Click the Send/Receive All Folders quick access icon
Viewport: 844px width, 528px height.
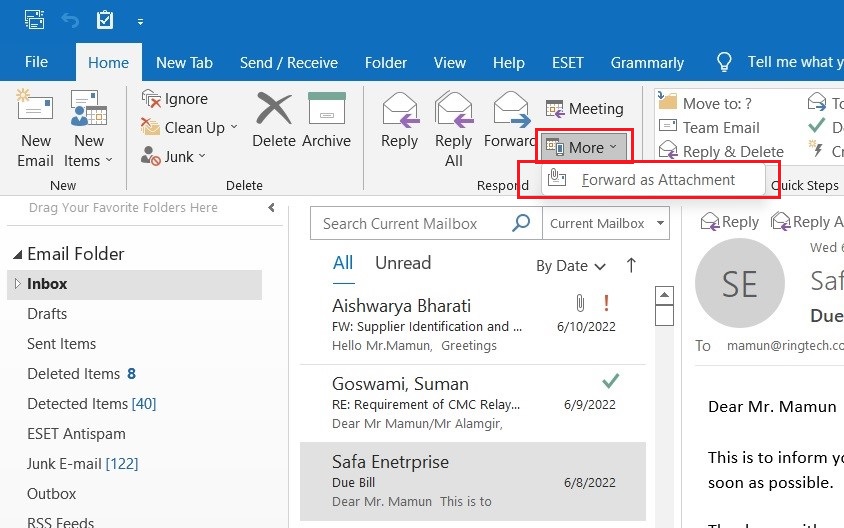tap(34, 20)
